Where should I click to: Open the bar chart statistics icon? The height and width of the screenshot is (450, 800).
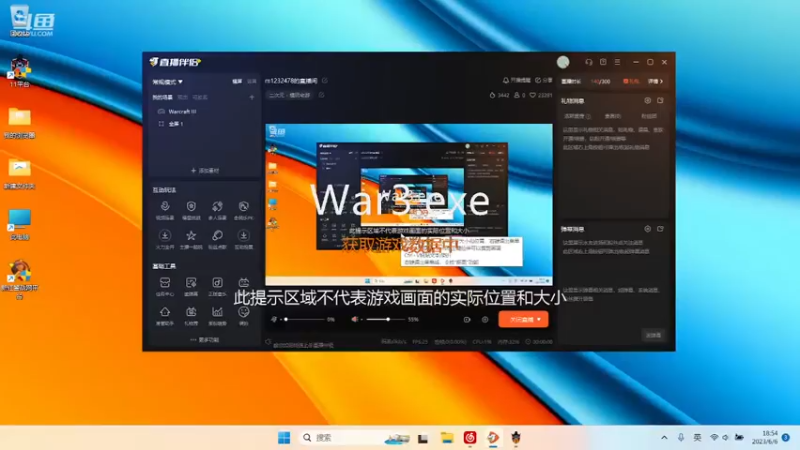click(217, 312)
